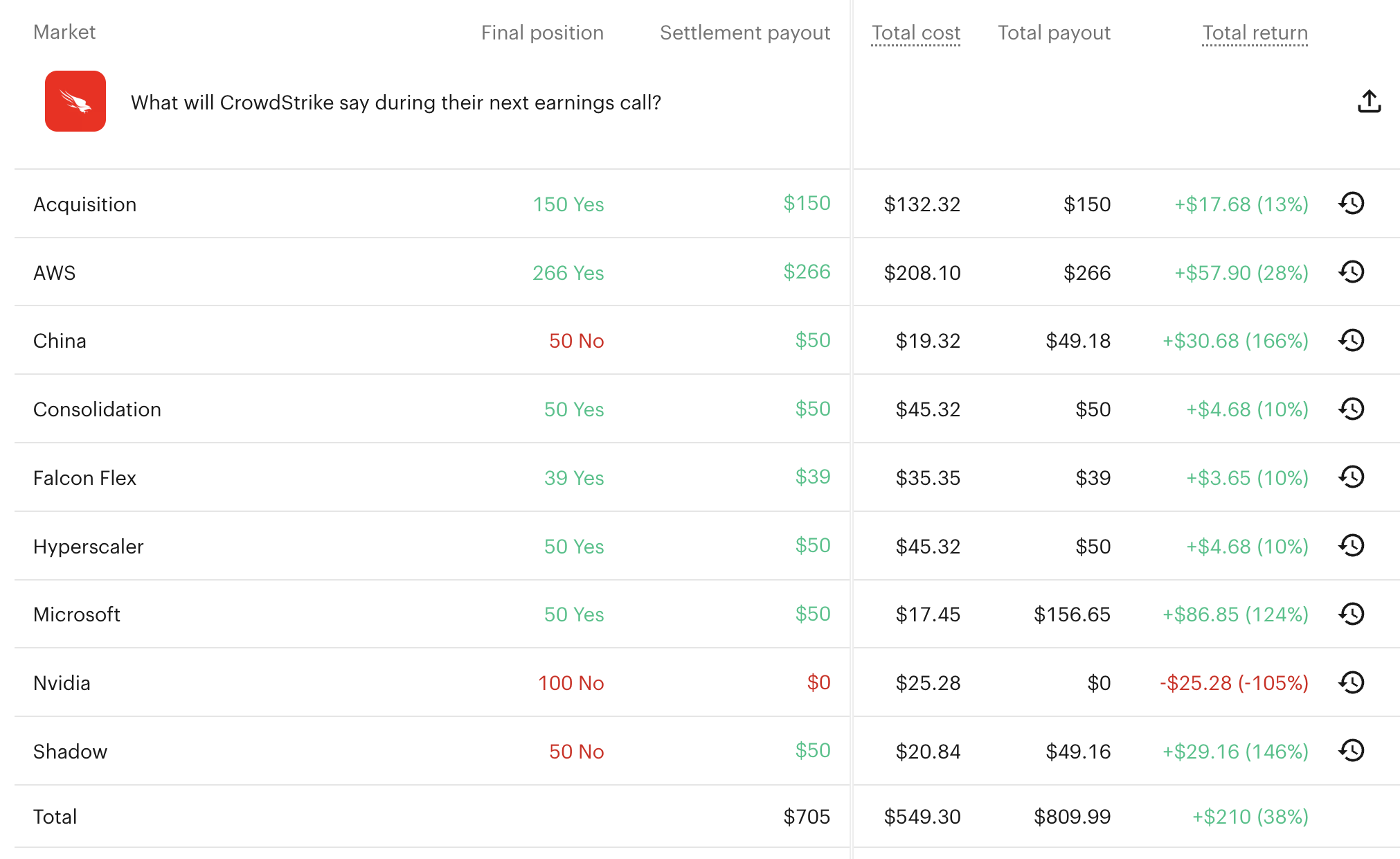Screen dimensions: 1400x859
Task: View the Nvidia market
Action: [x=62, y=683]
